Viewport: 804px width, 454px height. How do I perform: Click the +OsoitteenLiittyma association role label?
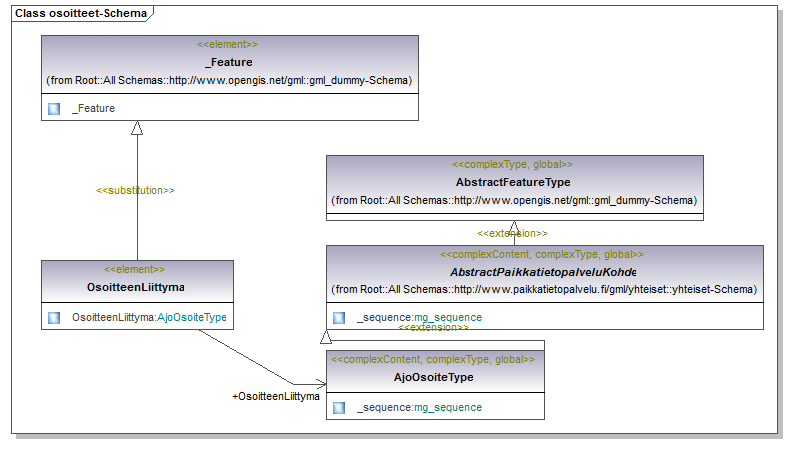pos(275,397)
